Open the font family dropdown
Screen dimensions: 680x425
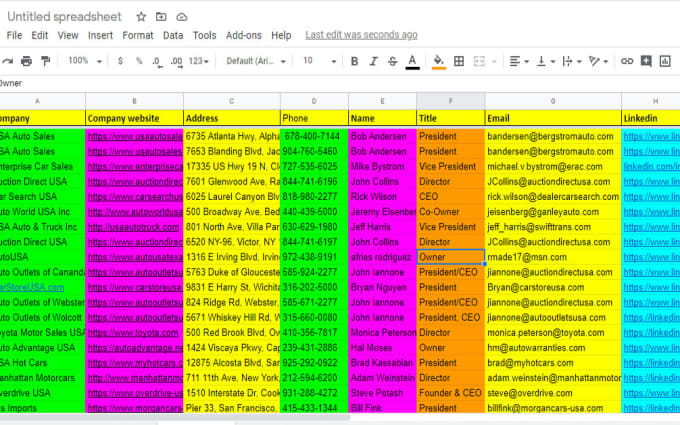(x=256, y=61)
